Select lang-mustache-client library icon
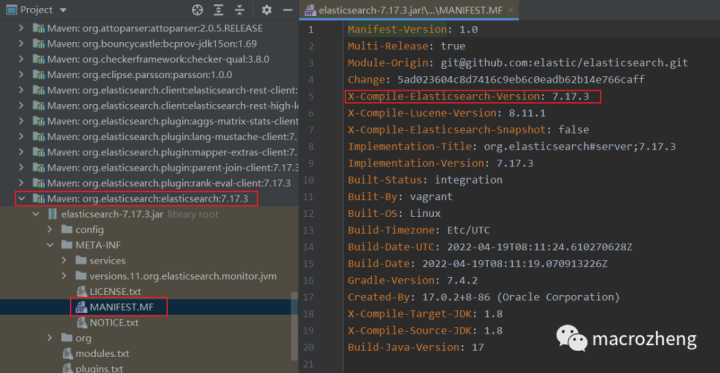The image size is (720, 373). (39, 137)
